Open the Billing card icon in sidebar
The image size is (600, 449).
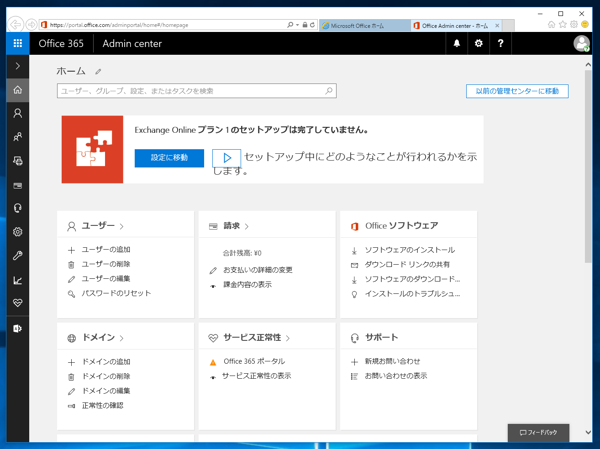pos(18,185)
